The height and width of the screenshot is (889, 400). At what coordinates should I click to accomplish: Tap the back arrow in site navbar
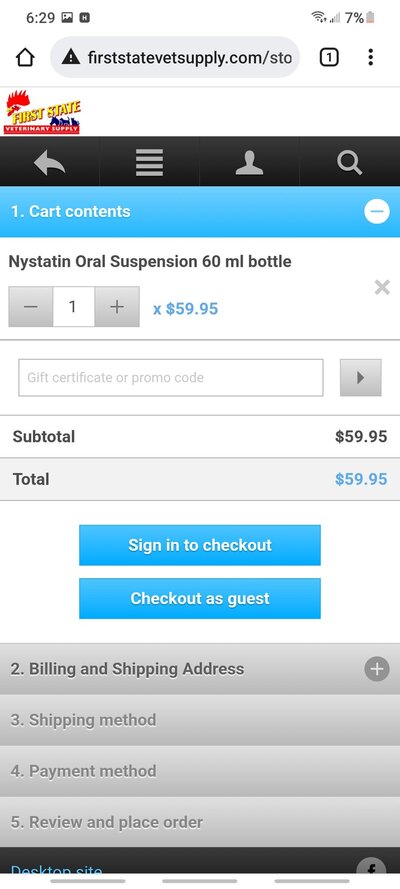coord(50,163)
